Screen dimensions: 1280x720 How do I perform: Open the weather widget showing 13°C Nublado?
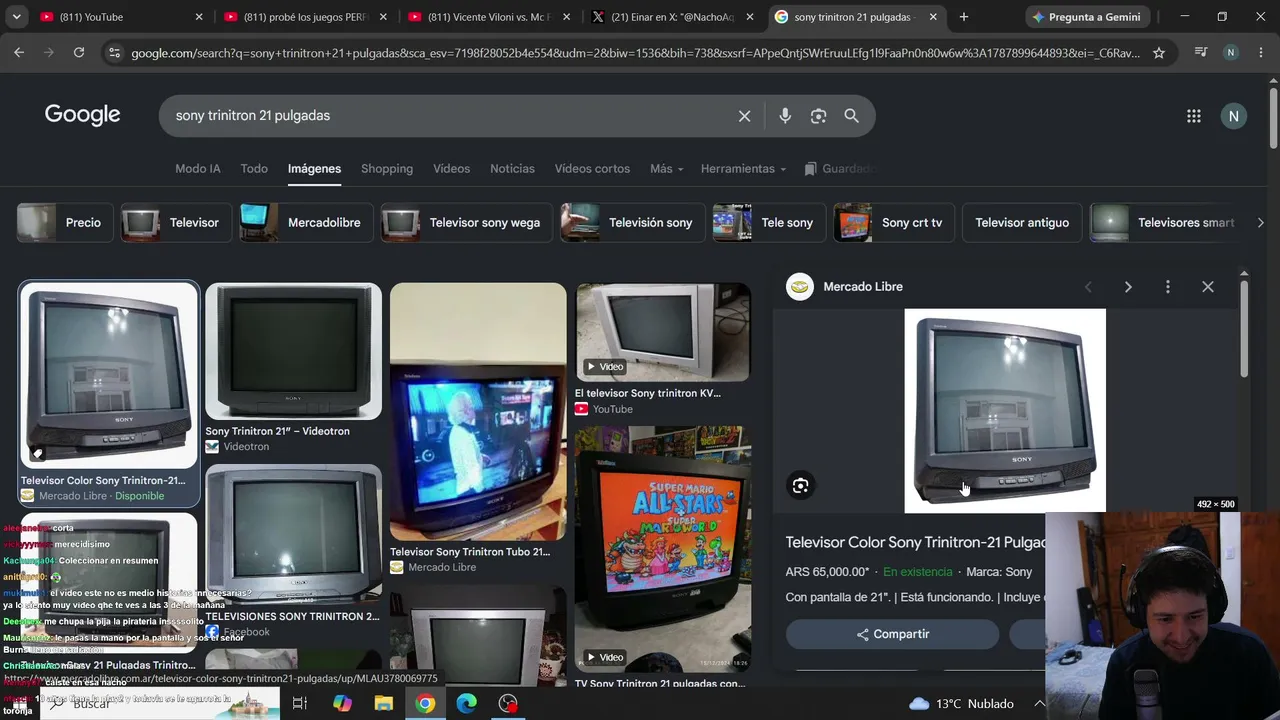click(x=961, y=704)
